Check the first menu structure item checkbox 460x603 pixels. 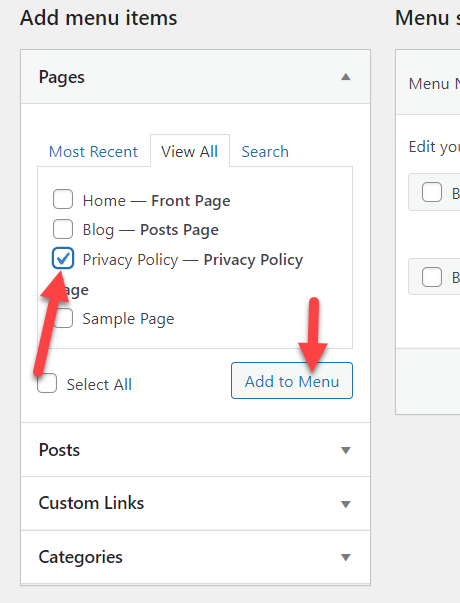(432, 192)
